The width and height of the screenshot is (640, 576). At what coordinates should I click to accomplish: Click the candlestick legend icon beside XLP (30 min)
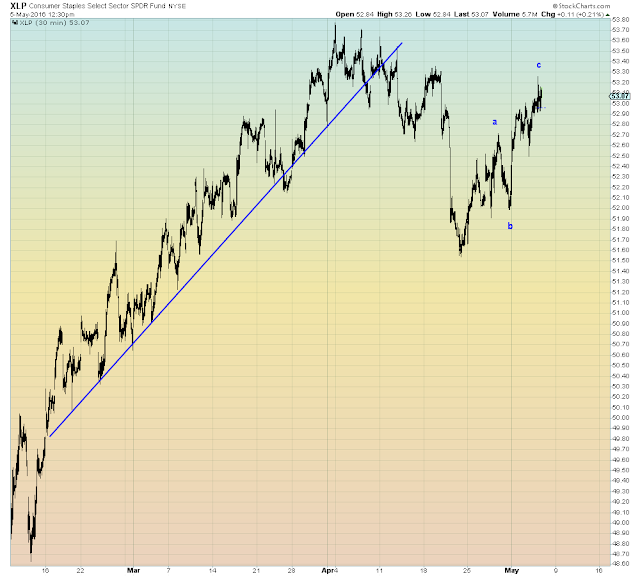pos(16,23)
